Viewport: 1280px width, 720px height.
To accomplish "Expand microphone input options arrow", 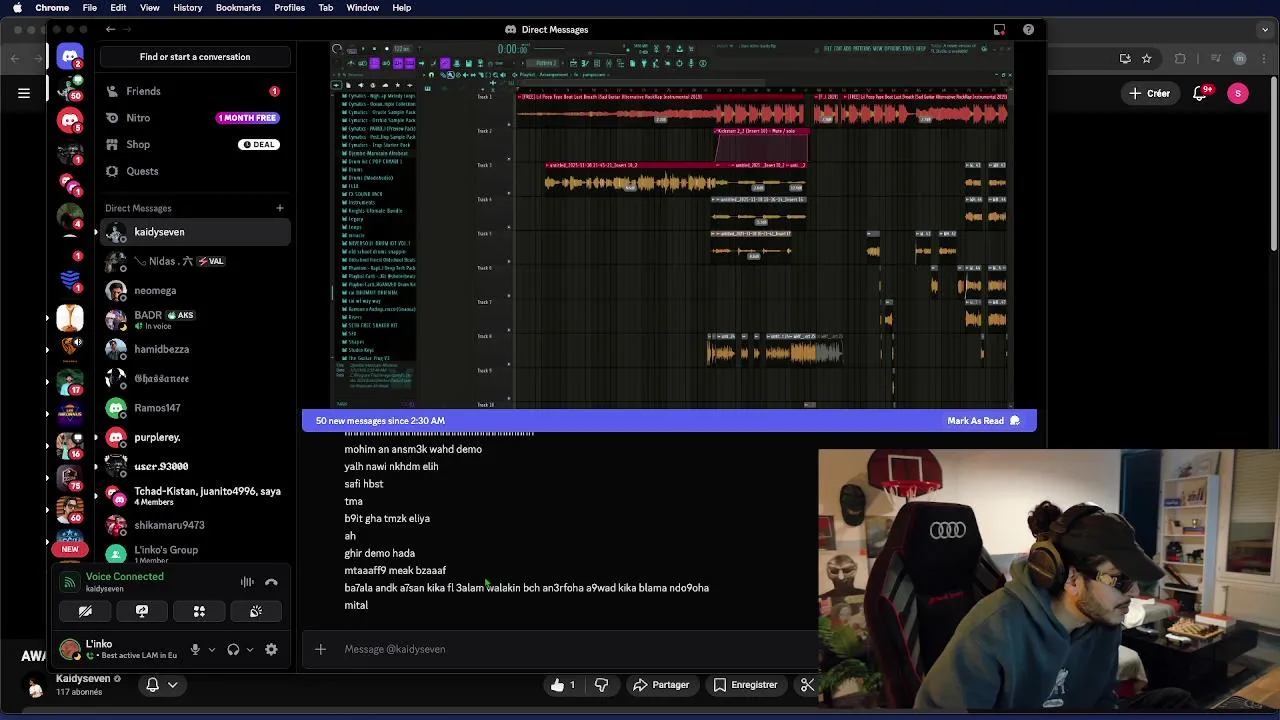I will coord(211,650).
